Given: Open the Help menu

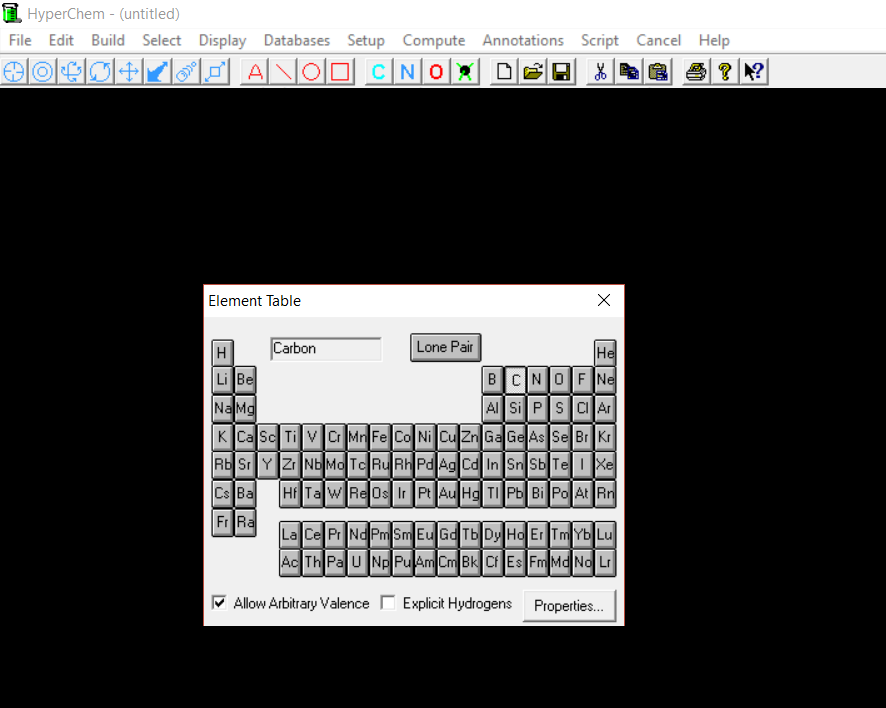Looking at the screenshot, I should click(714, 41).
